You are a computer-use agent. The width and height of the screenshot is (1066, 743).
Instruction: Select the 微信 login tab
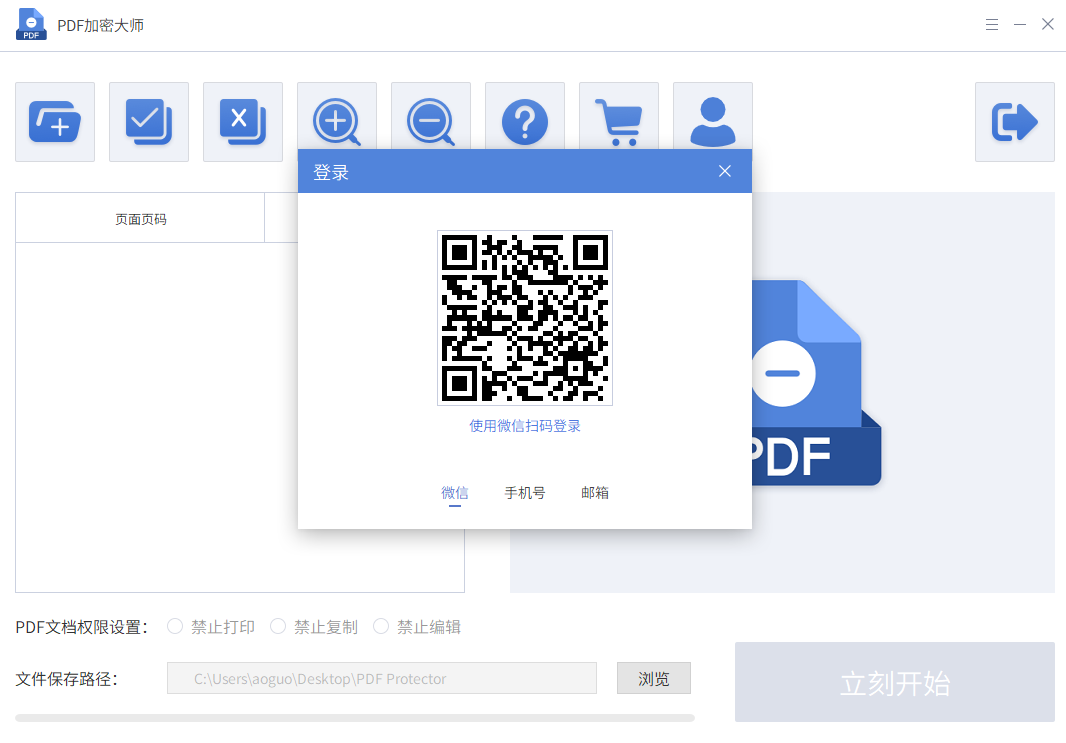(455, 493)
